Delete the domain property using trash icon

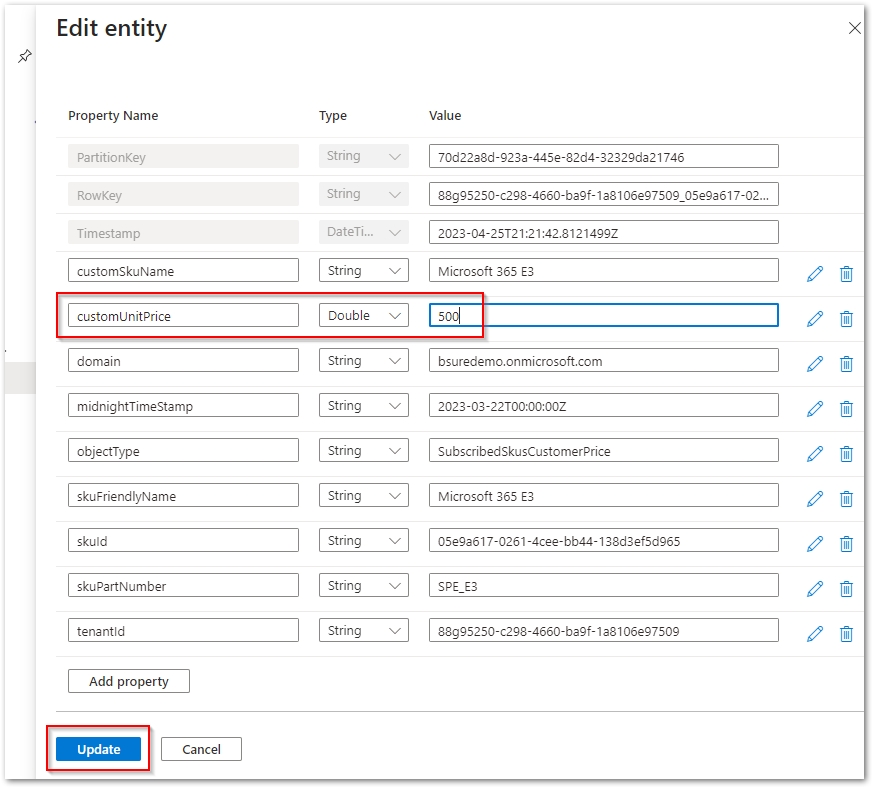pyautogui.click(x=846, y=363)
